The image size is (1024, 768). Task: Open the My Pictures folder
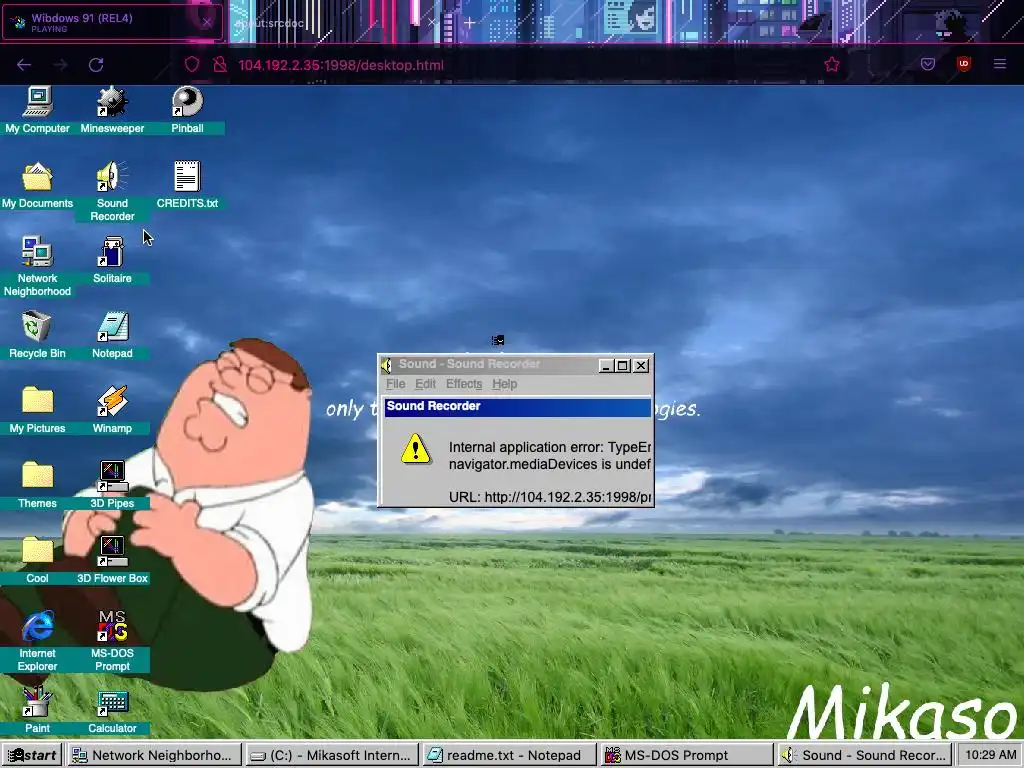click(x=37, y=410)
